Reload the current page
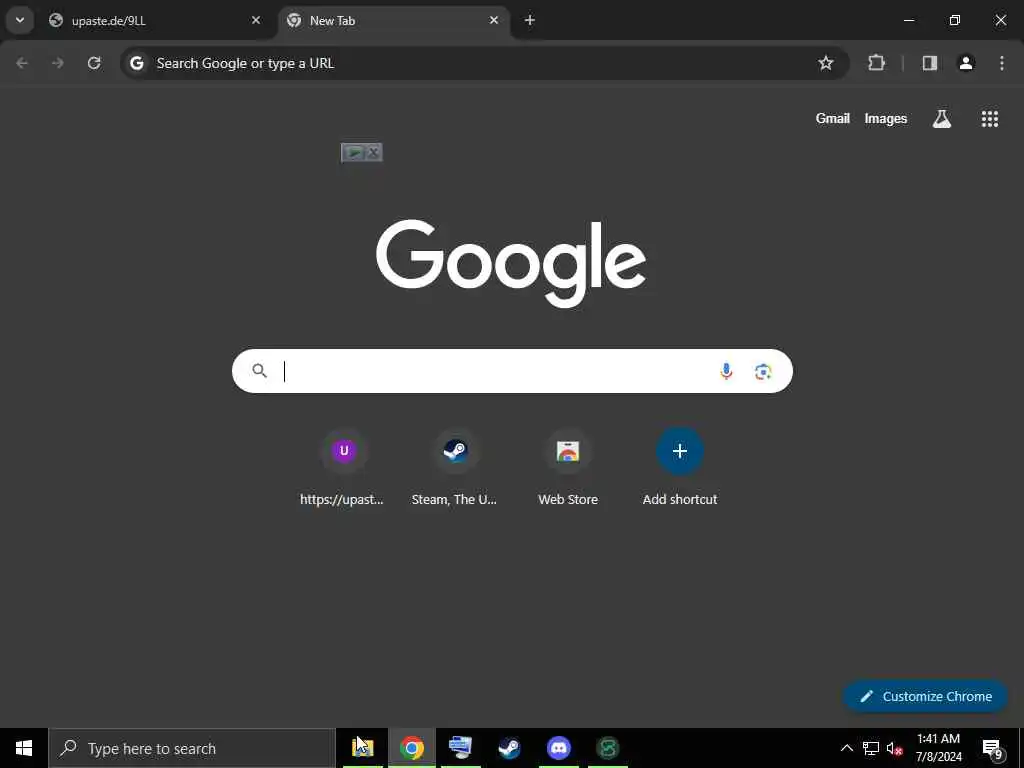Image resolution: width=1024 pixels, height=768 pixels. [x=94, y=63]
